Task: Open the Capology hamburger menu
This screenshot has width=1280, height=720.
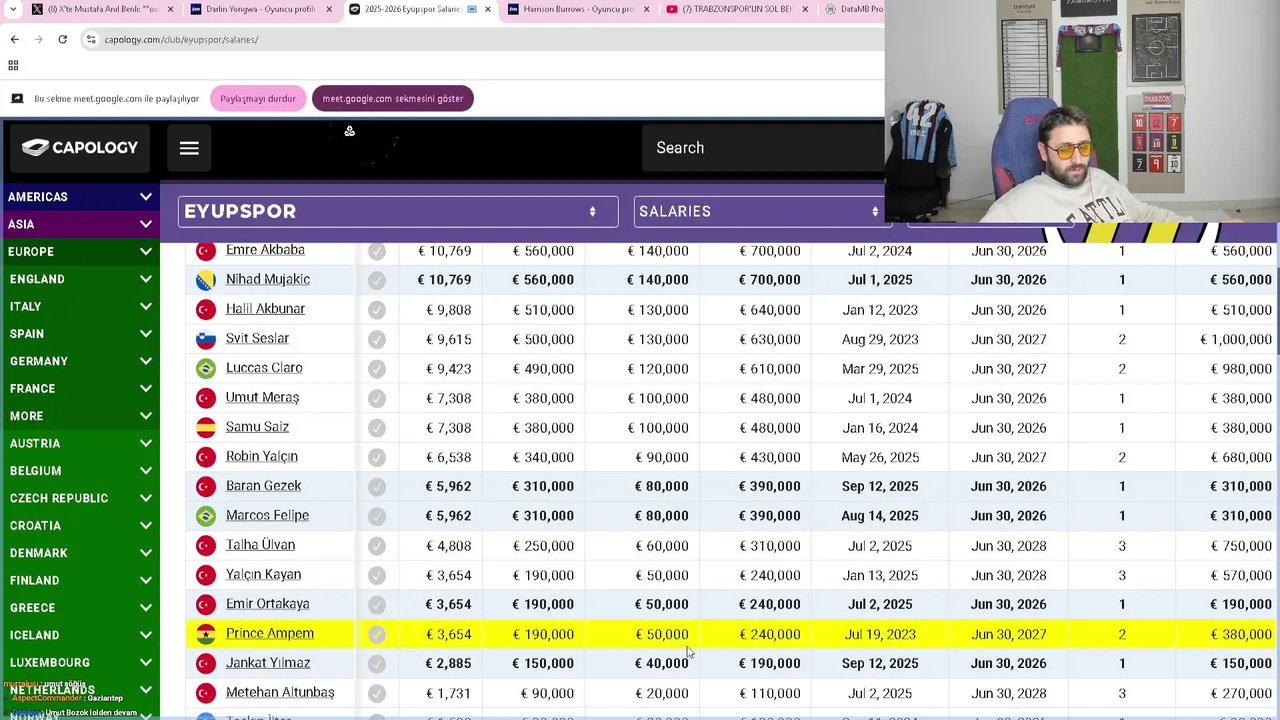Action: click(189, 148)
